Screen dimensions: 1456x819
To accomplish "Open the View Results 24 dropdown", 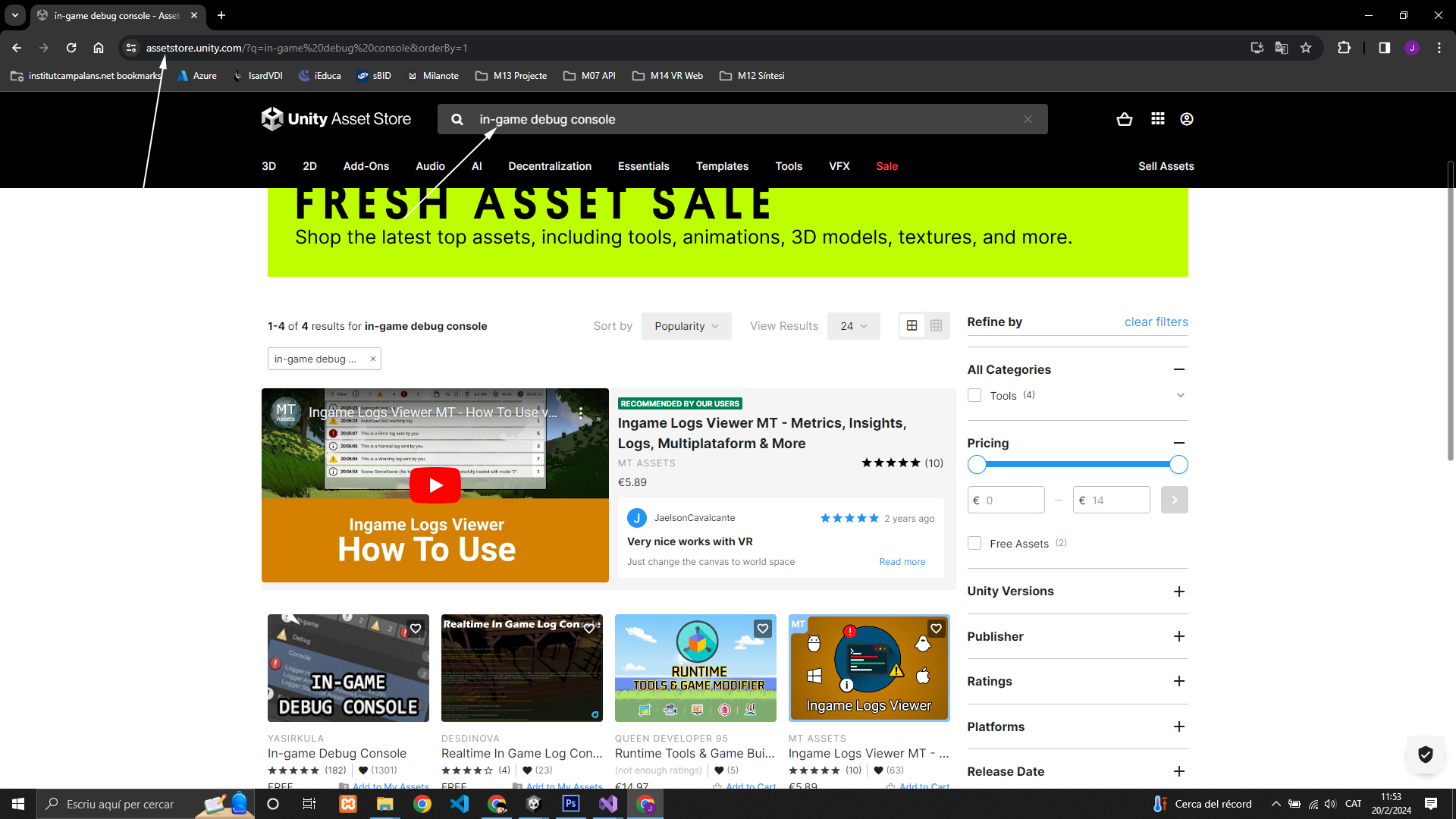I will pyautogui.click(x=853, y=326).
